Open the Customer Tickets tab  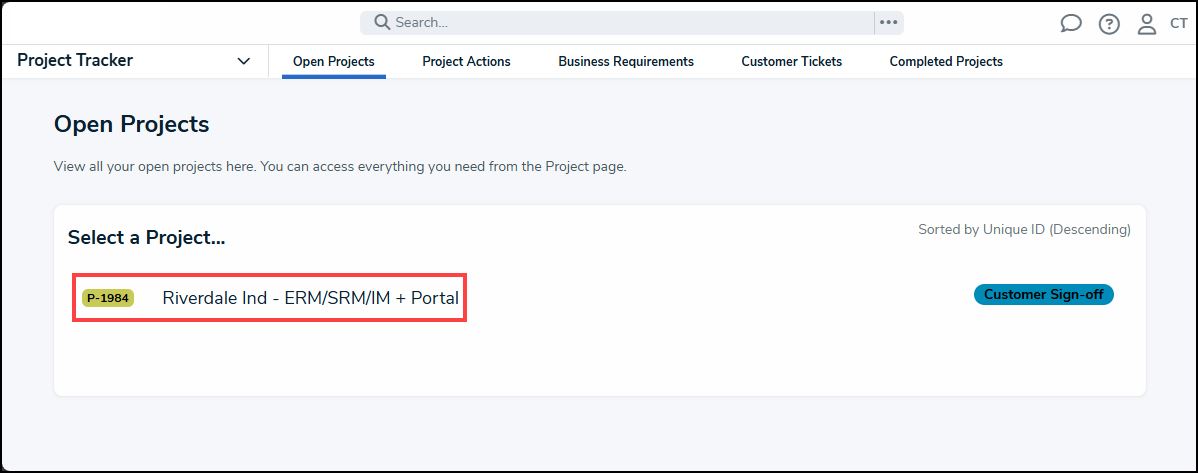click(791, 61)
